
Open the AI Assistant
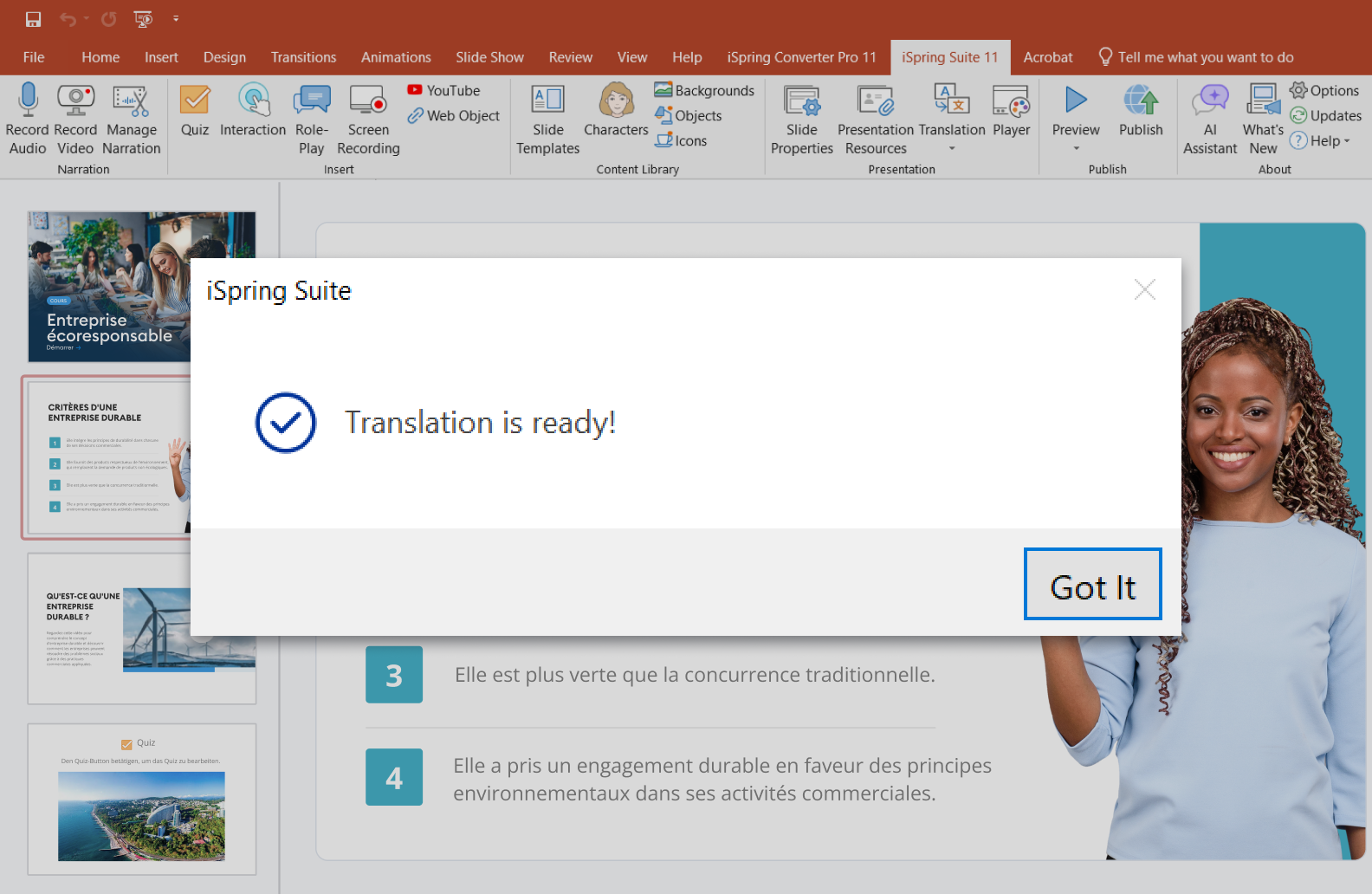pyautogui.click(x=1210, y=120)
